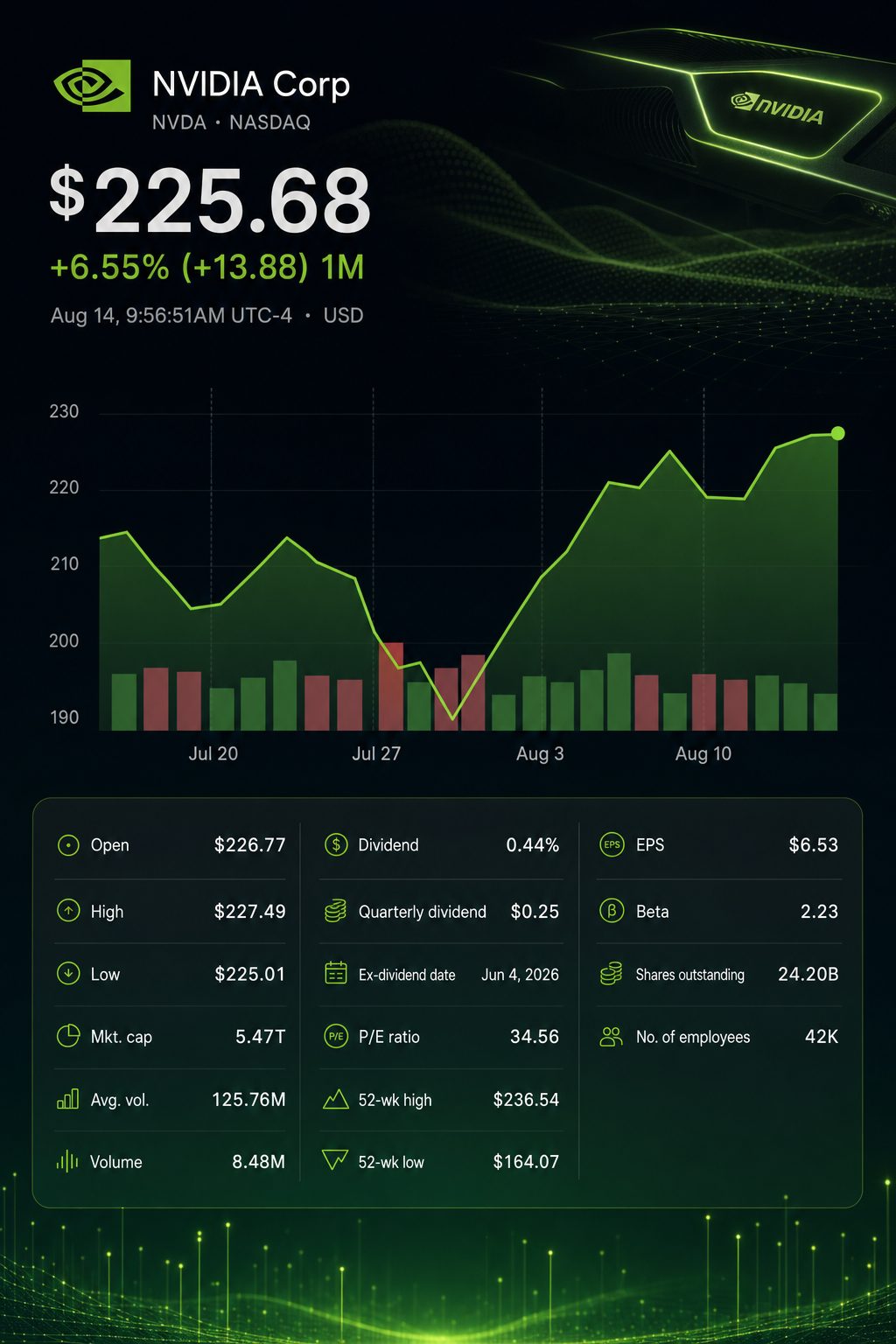Click the Open row circle icon
896x1344 pixels.
pyautogui.click(x=68, y=845)
